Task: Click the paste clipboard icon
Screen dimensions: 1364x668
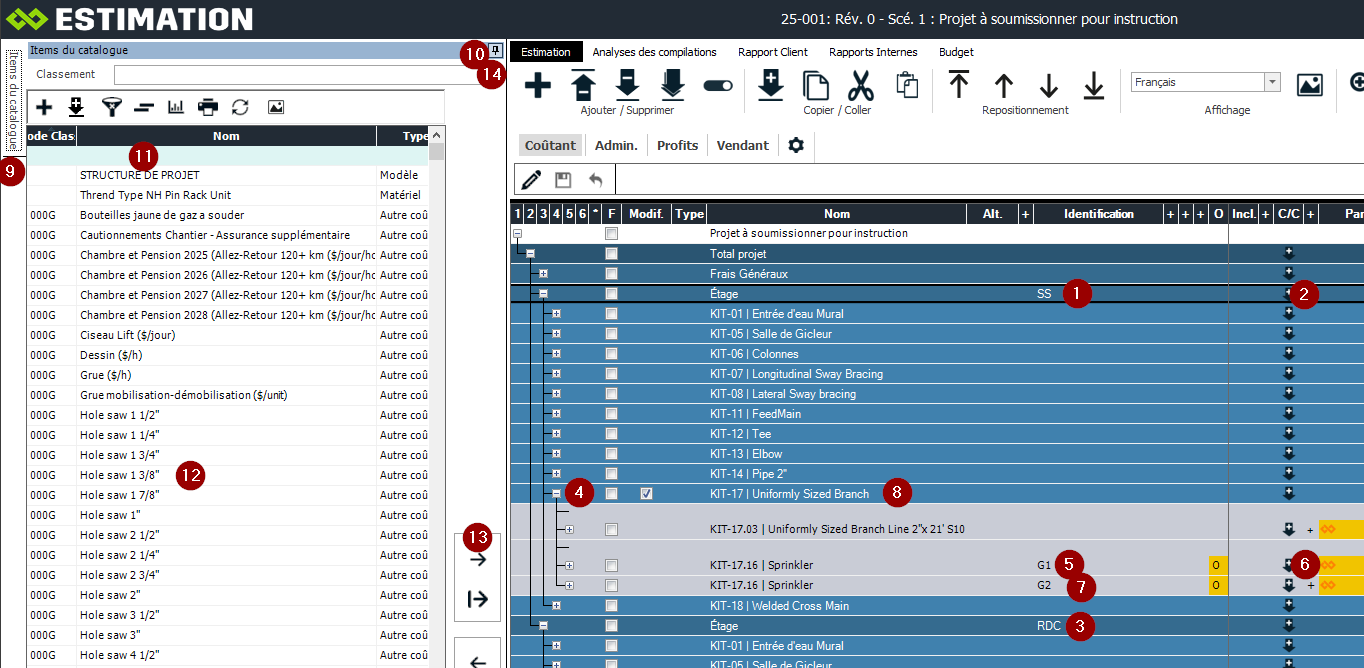Action: click(x=907, y=86)
